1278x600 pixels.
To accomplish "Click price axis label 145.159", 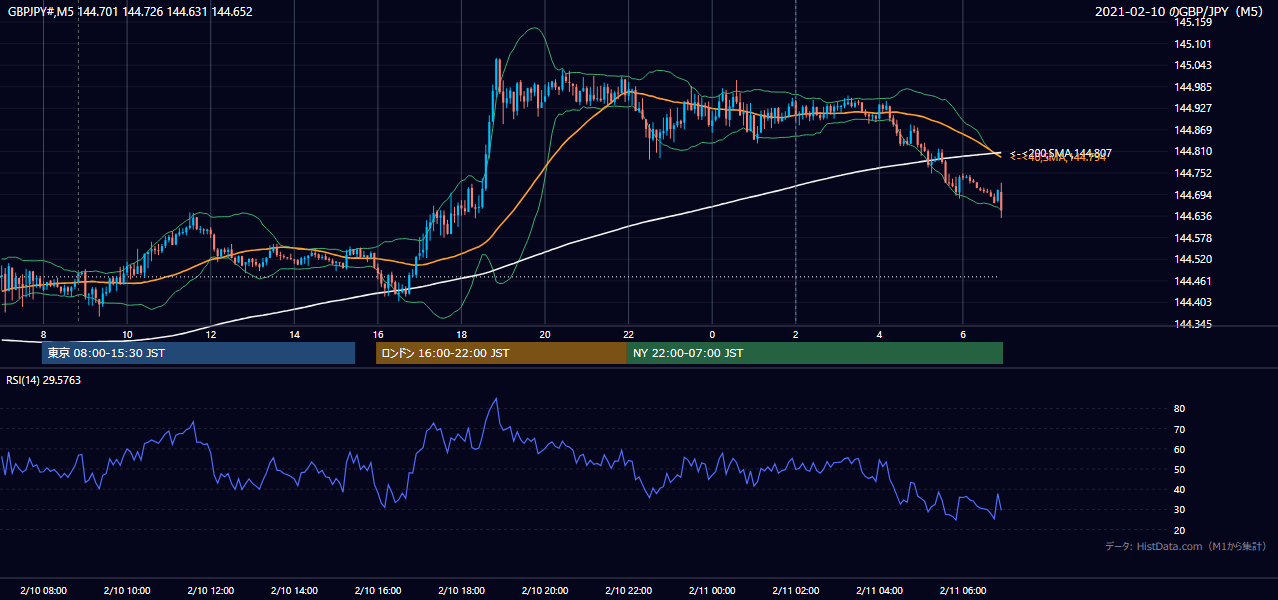I will [x=1193, y=22].
